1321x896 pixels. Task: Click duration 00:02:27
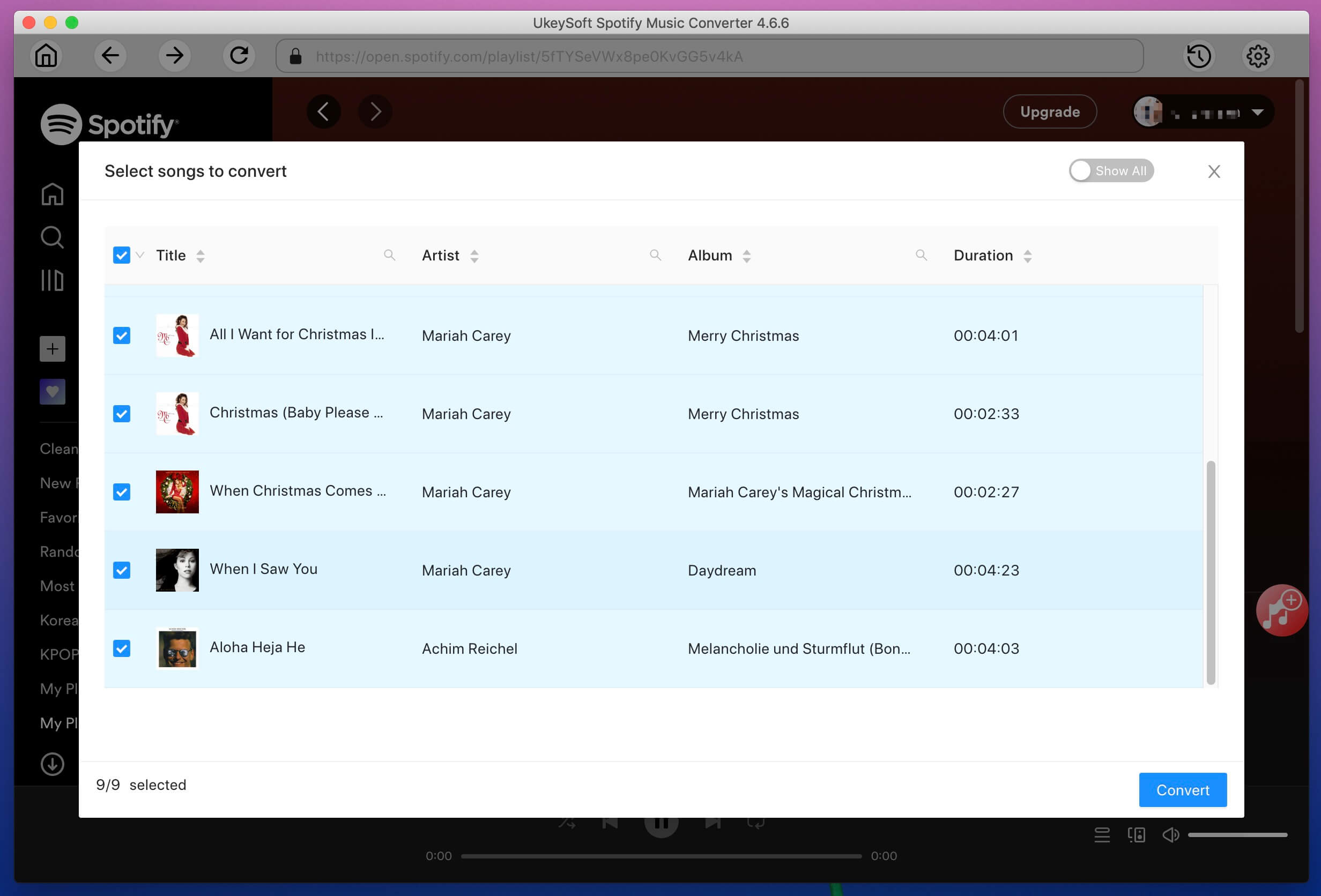click(x=986, y=491)
